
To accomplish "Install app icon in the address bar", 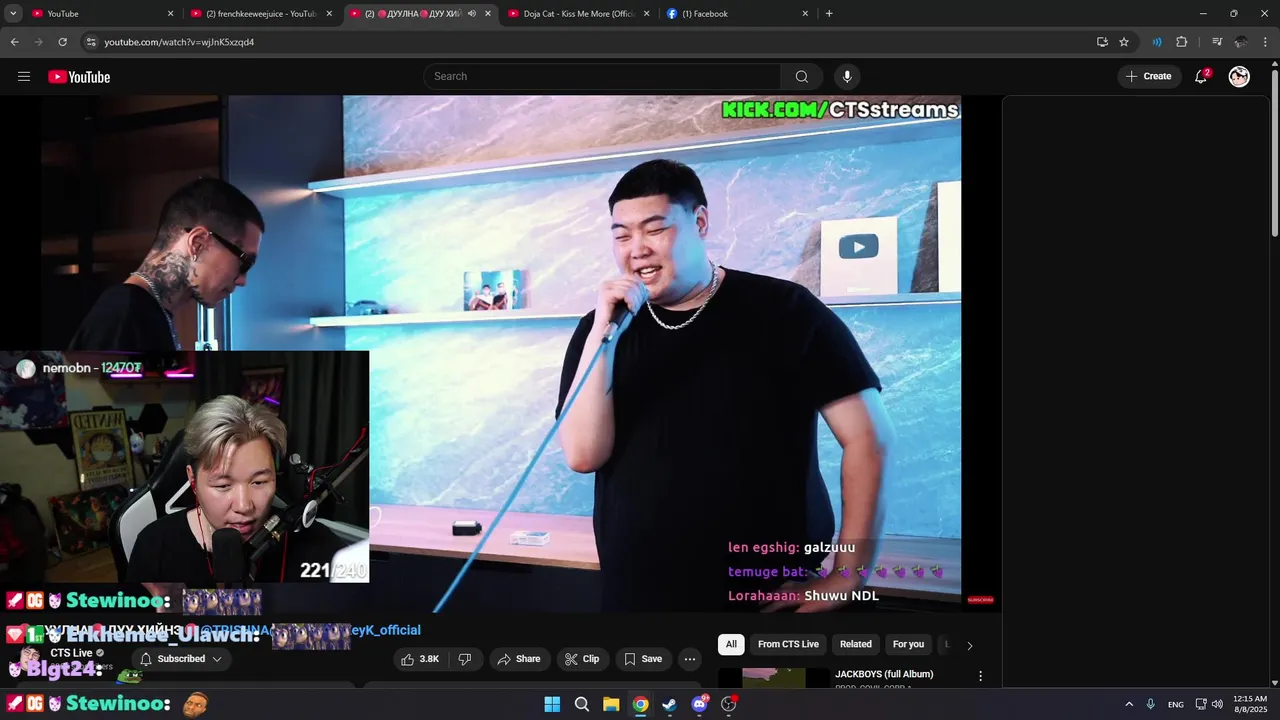I will click(1102, 42).
